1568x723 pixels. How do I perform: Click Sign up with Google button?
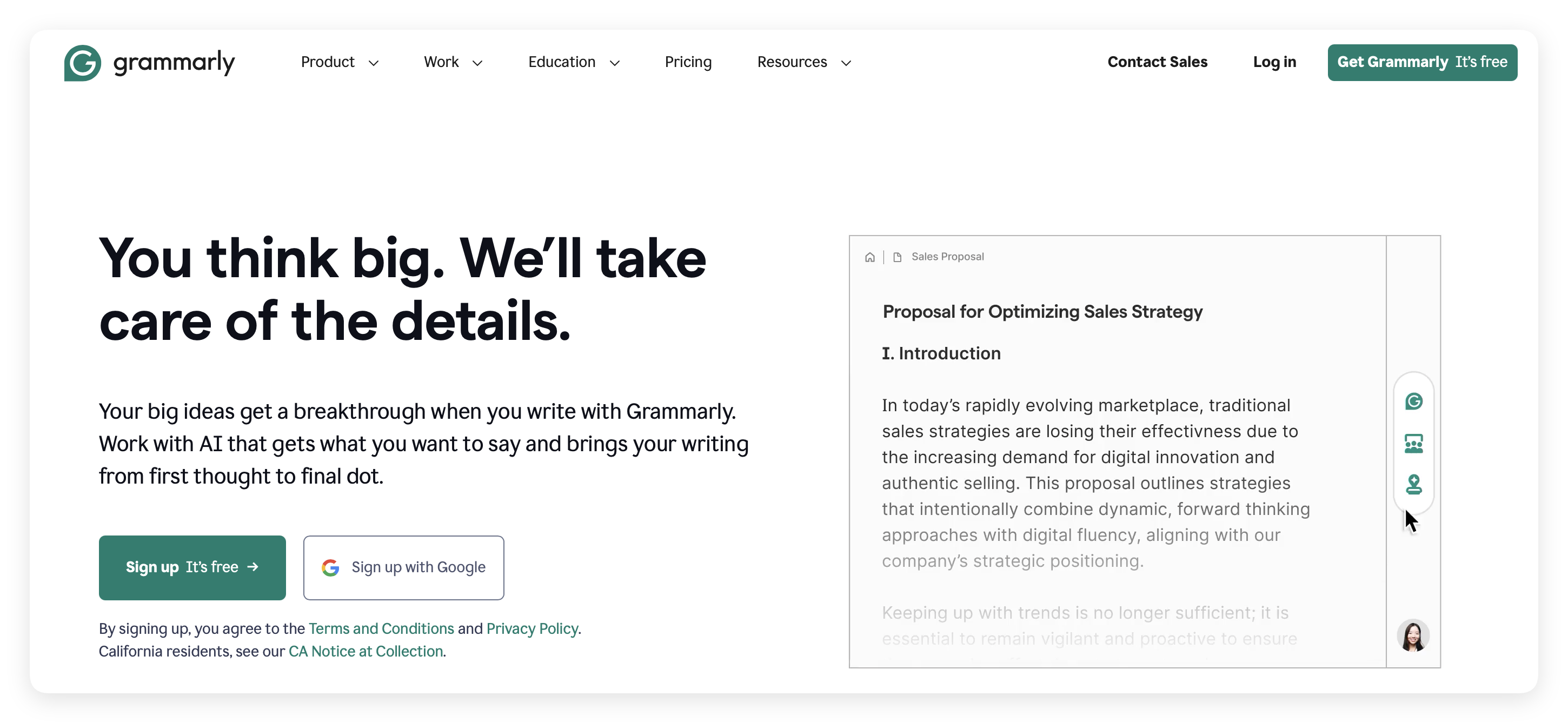[x=403, y=567]
